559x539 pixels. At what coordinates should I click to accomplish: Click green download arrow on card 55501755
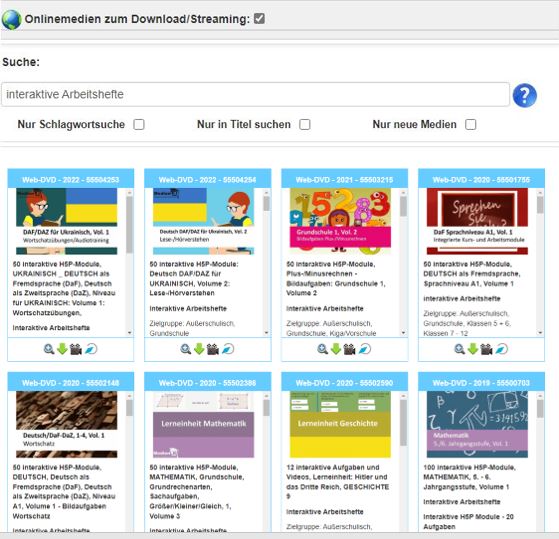click(x=473, y=349)
